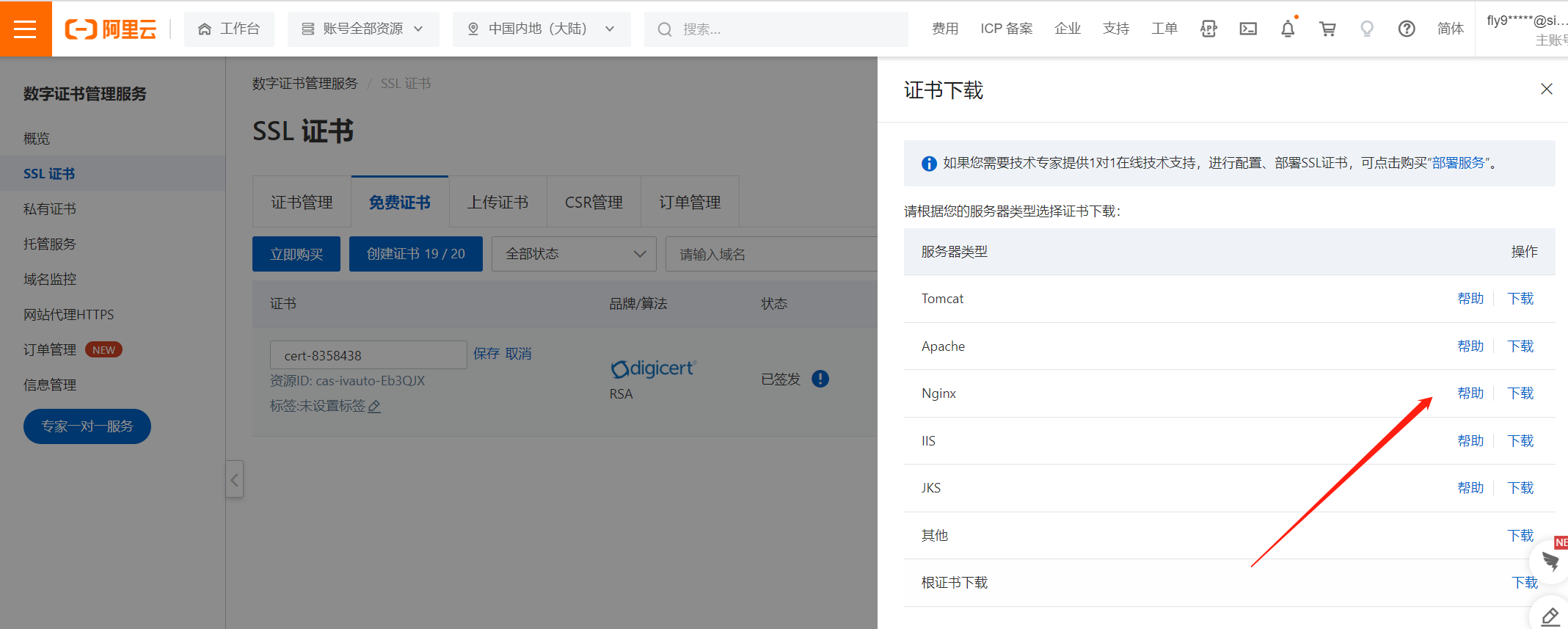
Task: Click 数字证书管理服务 breadcrumb link
Action: 305,84
